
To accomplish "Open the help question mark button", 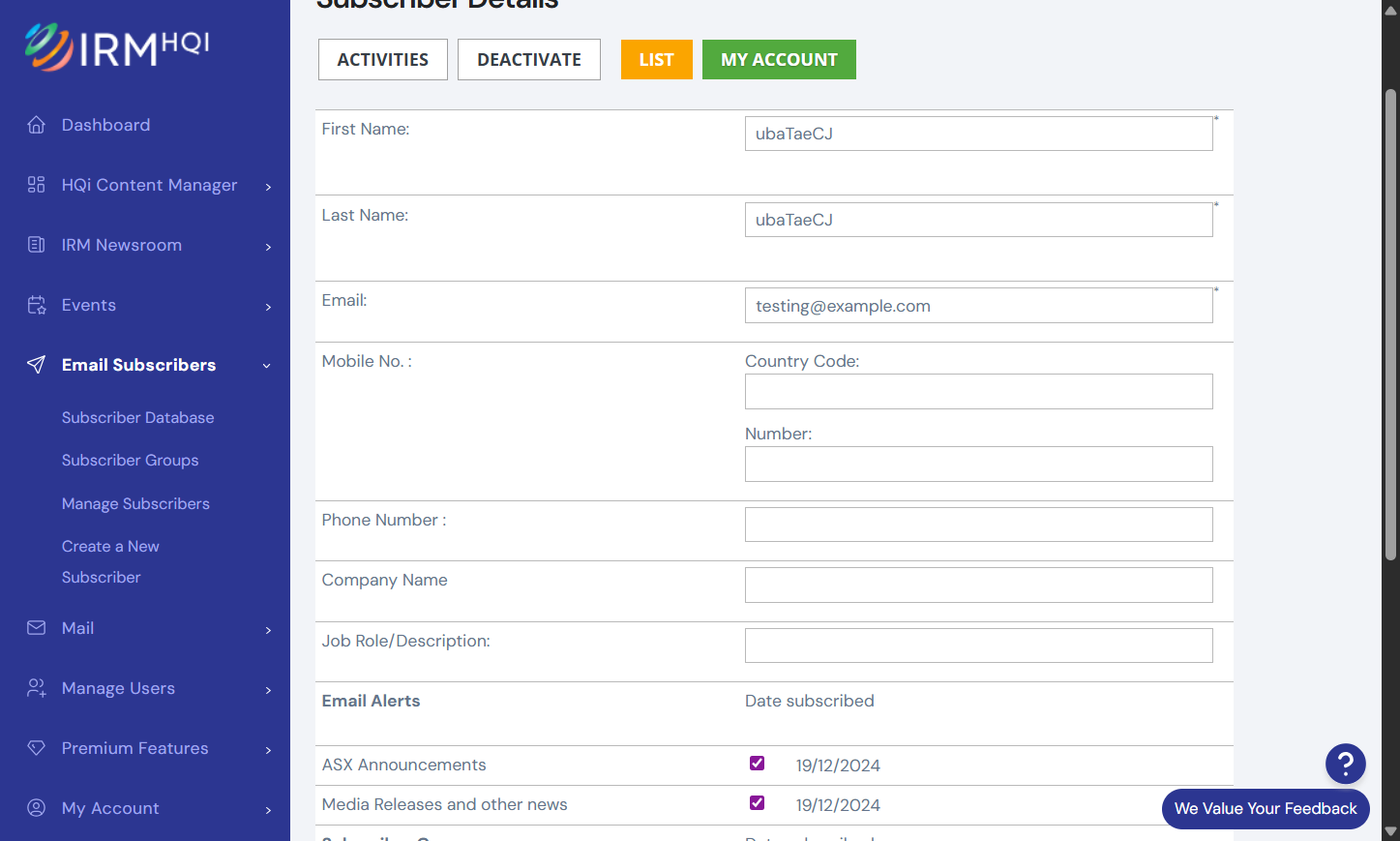I will coord(1345,764).
